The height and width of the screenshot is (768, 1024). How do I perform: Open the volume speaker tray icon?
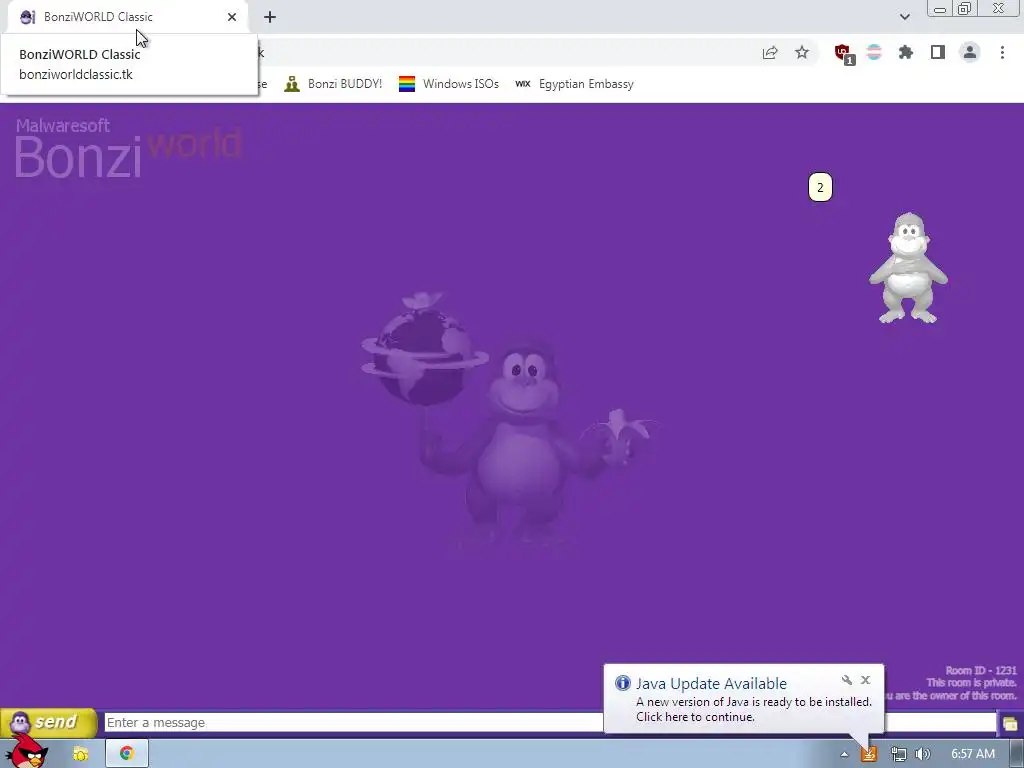point(923,754)
